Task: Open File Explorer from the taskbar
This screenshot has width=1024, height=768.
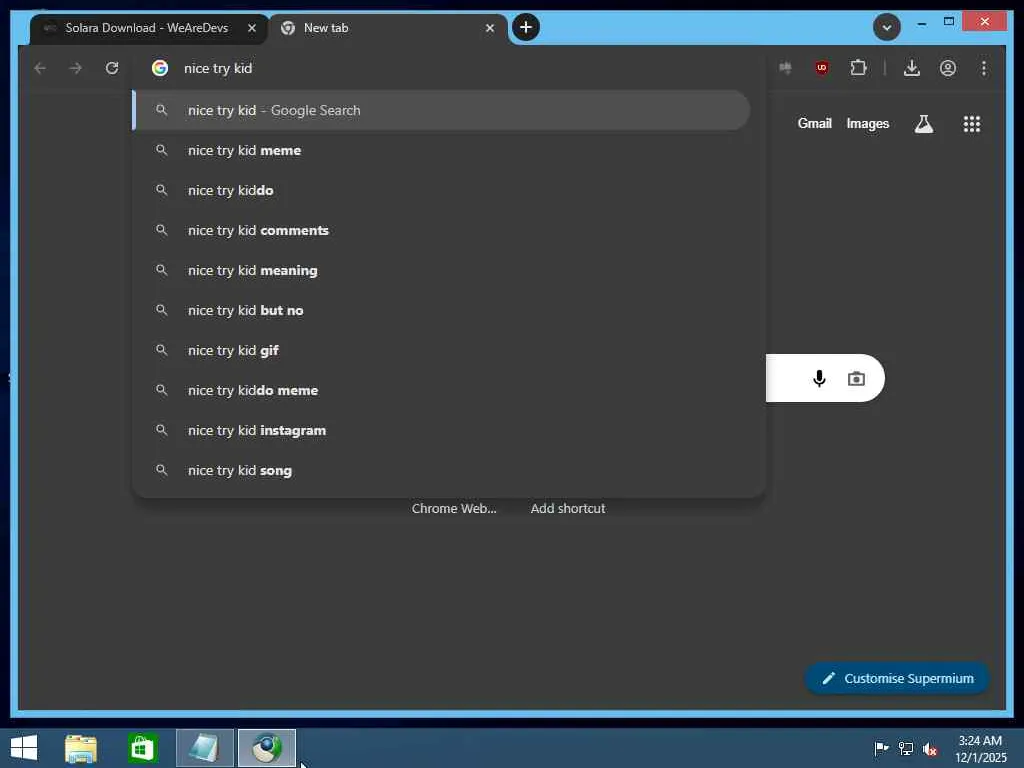Action: pyautogui.click(x=80, y=748)
